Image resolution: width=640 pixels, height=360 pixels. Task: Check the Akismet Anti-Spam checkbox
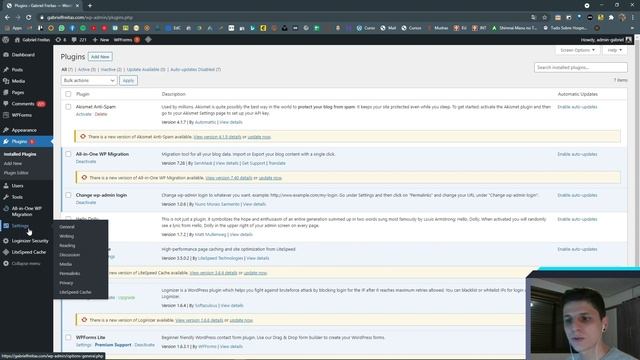[x=68, y=107]
